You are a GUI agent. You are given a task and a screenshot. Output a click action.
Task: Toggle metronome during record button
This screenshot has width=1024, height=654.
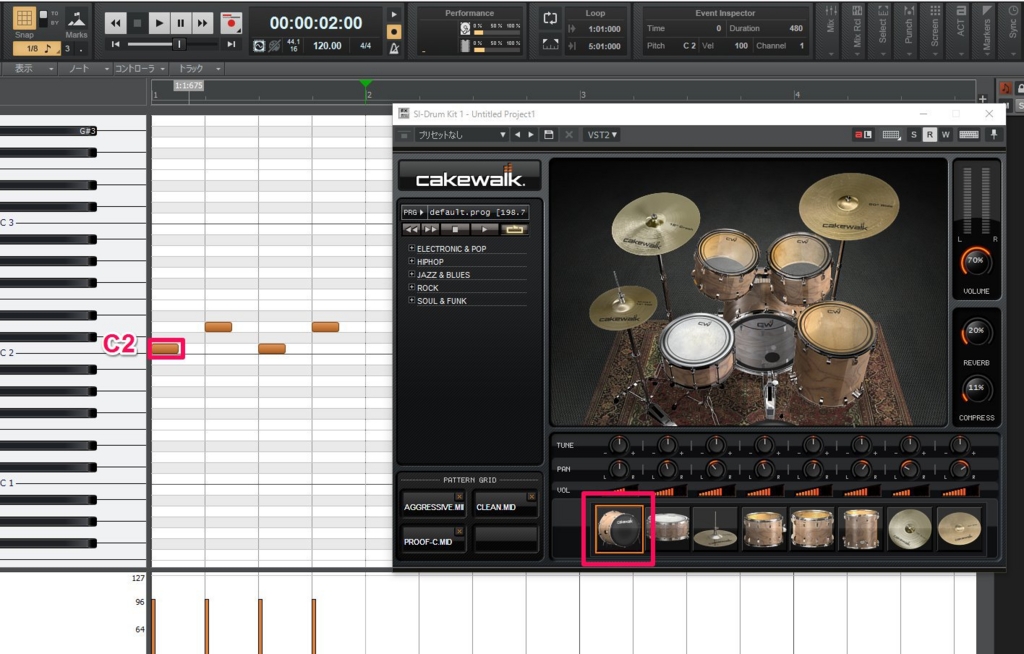click(394, 31)
